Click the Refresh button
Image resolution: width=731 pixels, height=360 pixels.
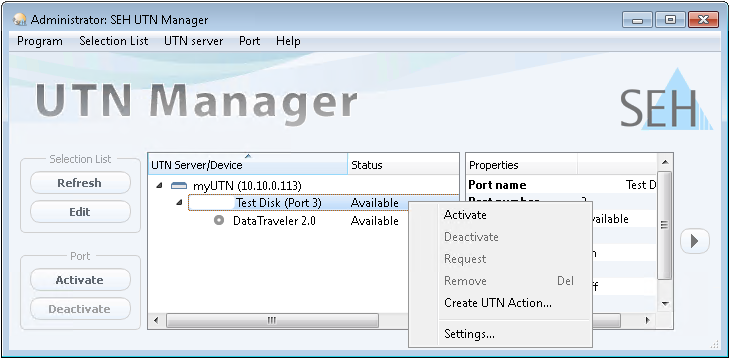pos(80,183)
